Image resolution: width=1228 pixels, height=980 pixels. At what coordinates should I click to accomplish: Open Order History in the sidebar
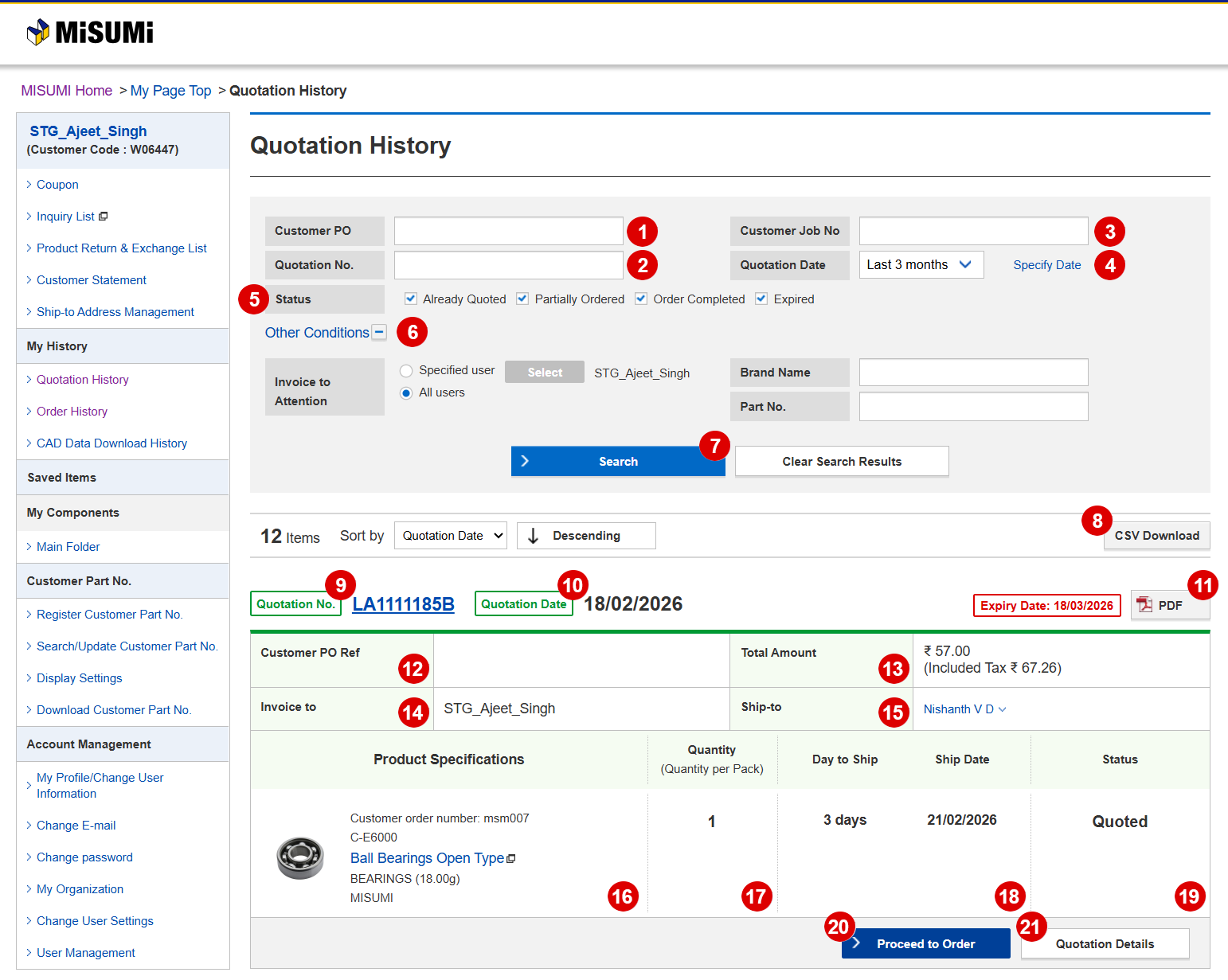pos(72,412)
